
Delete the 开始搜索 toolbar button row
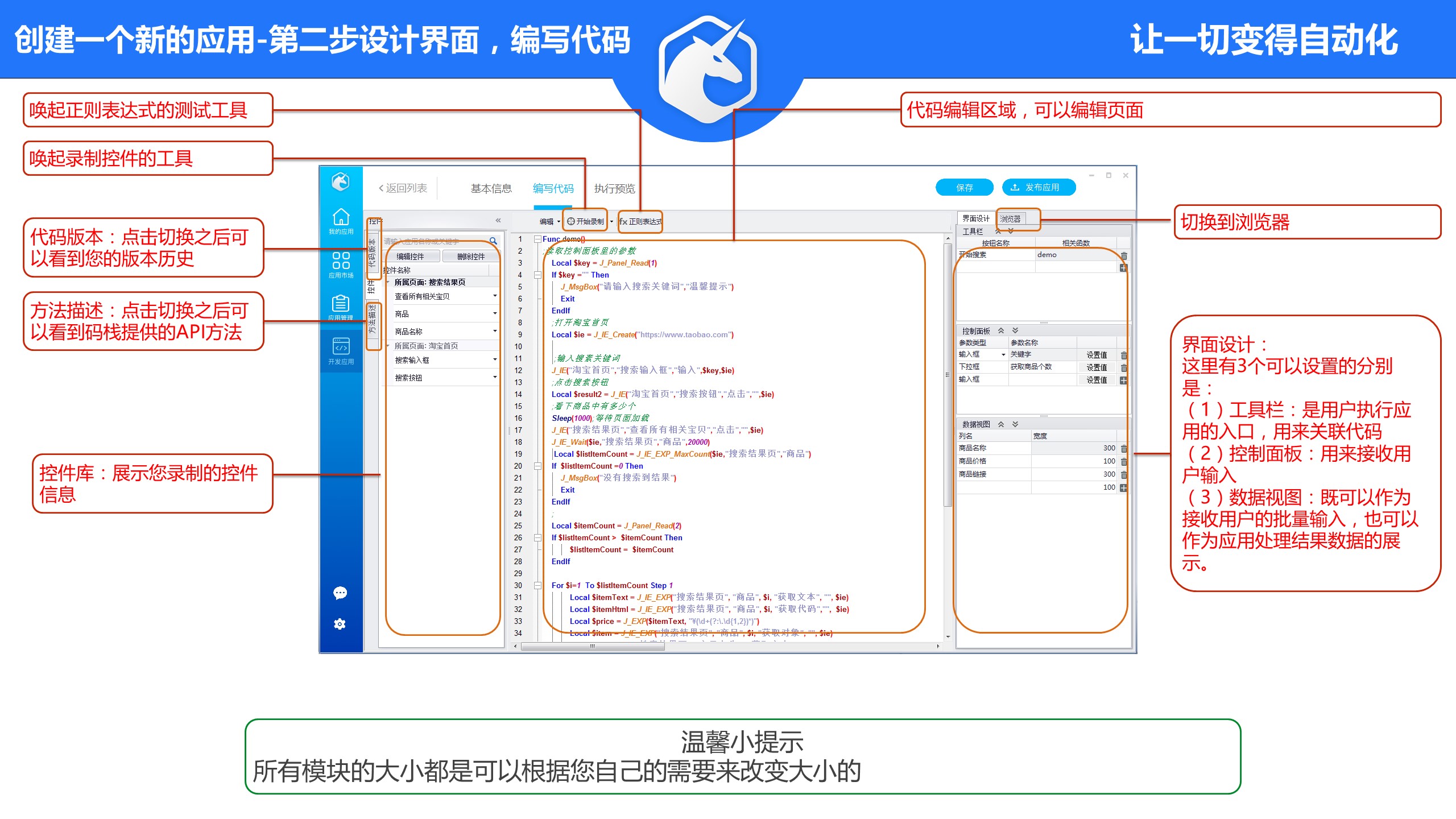point(1124,255)
